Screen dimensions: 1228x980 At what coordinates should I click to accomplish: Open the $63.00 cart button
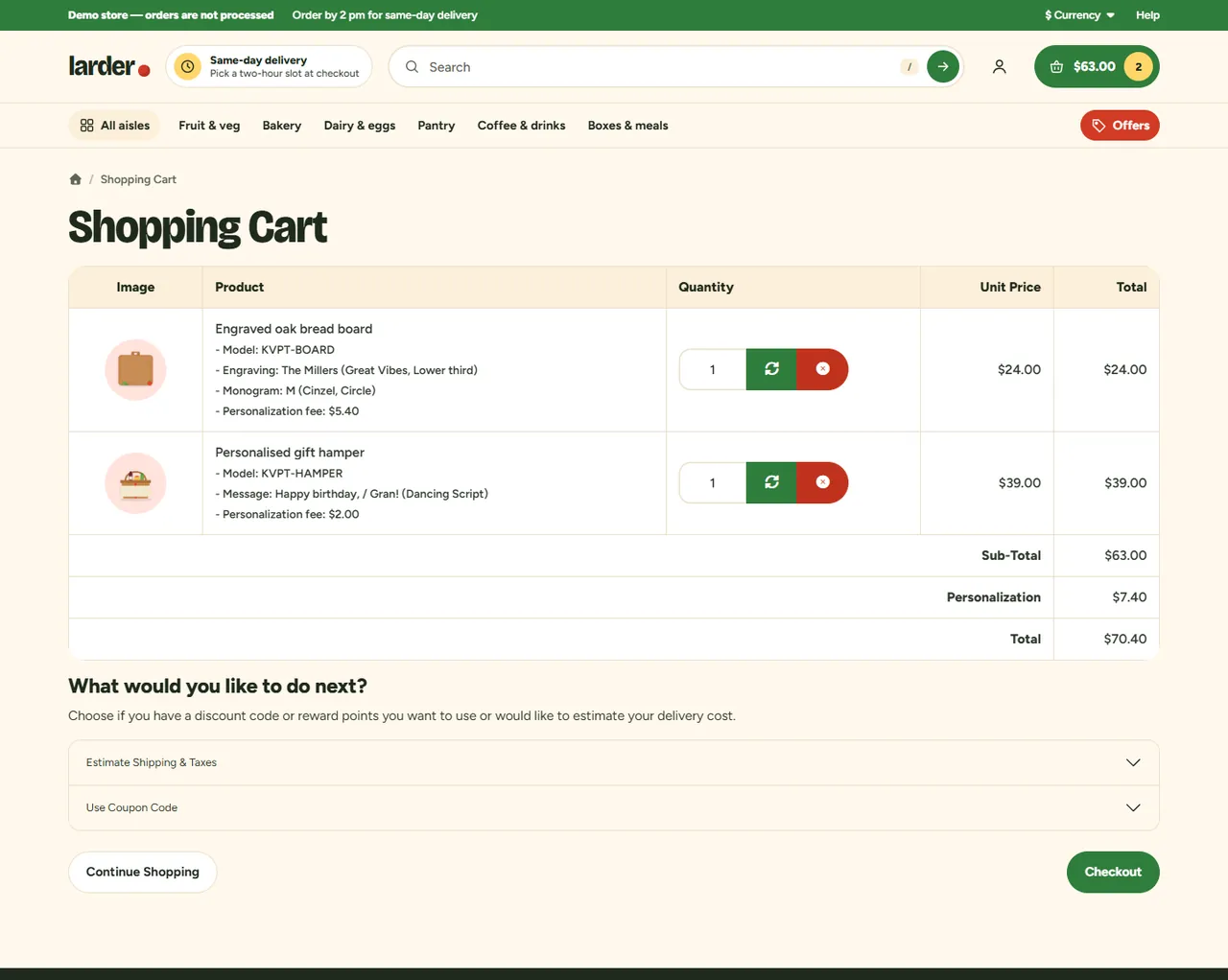tap(1097, 66)
